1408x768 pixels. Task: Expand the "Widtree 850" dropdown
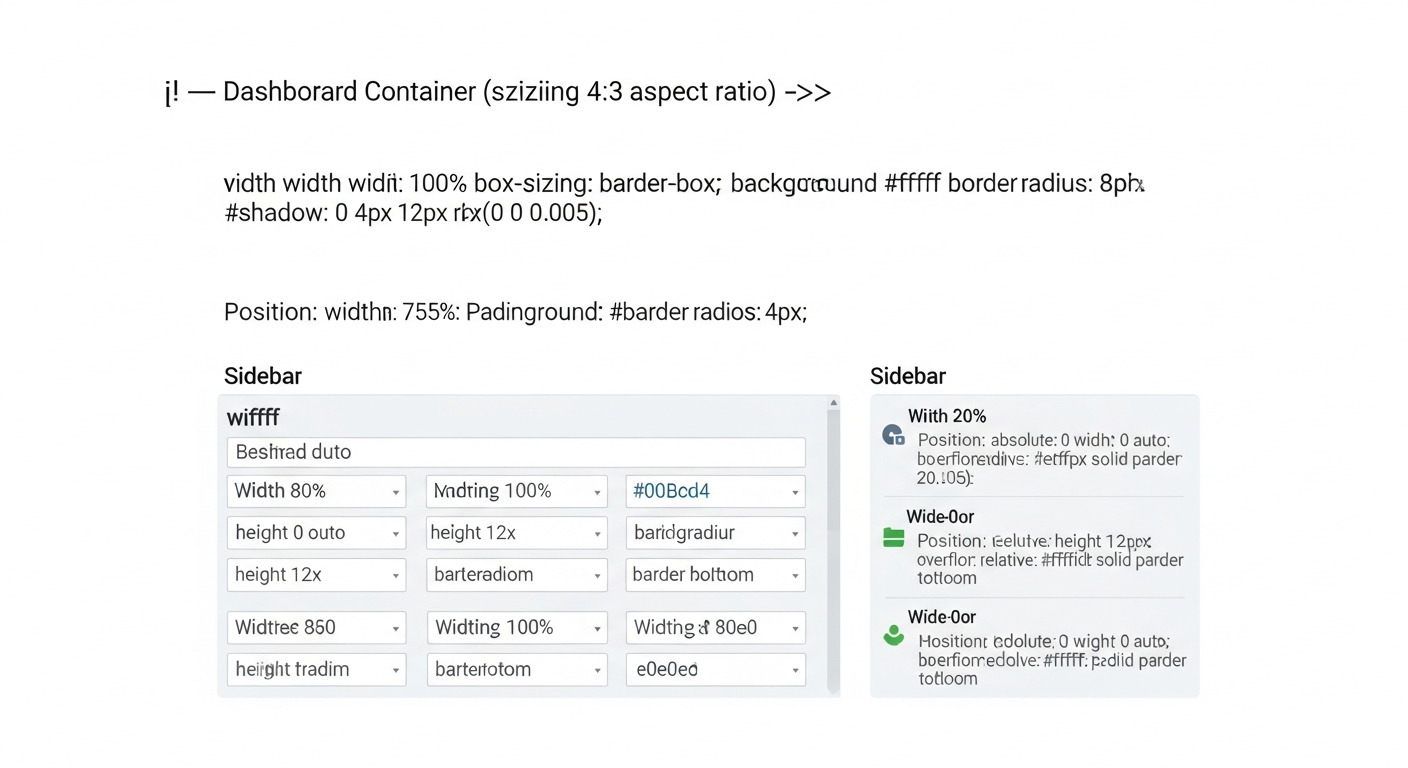tap(316, 627)
